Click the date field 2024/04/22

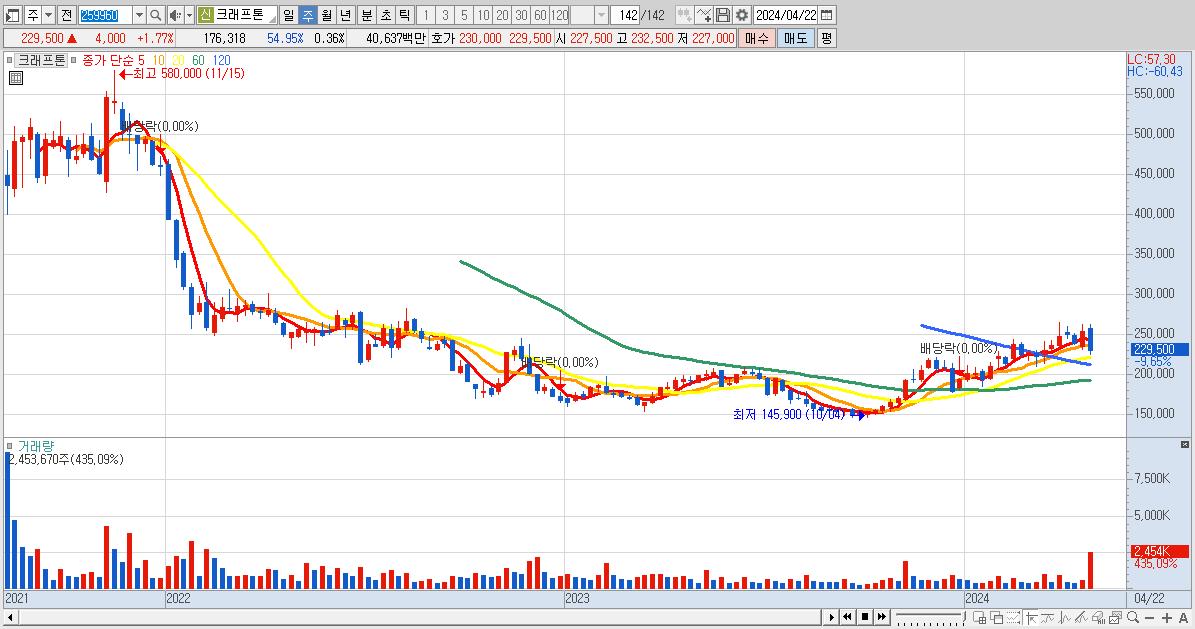(786, 15)
